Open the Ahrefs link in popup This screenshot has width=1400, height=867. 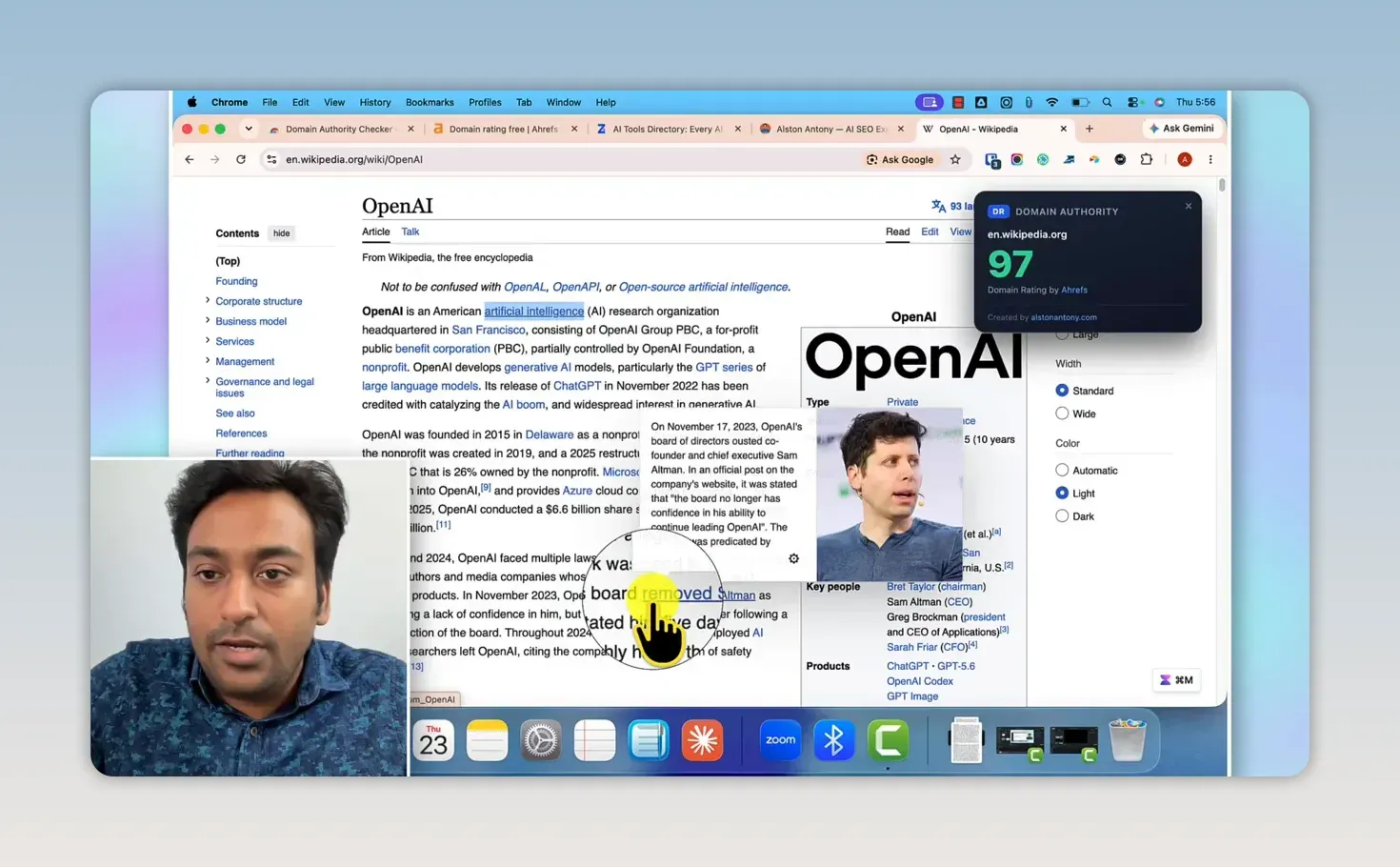(1074, 290)
